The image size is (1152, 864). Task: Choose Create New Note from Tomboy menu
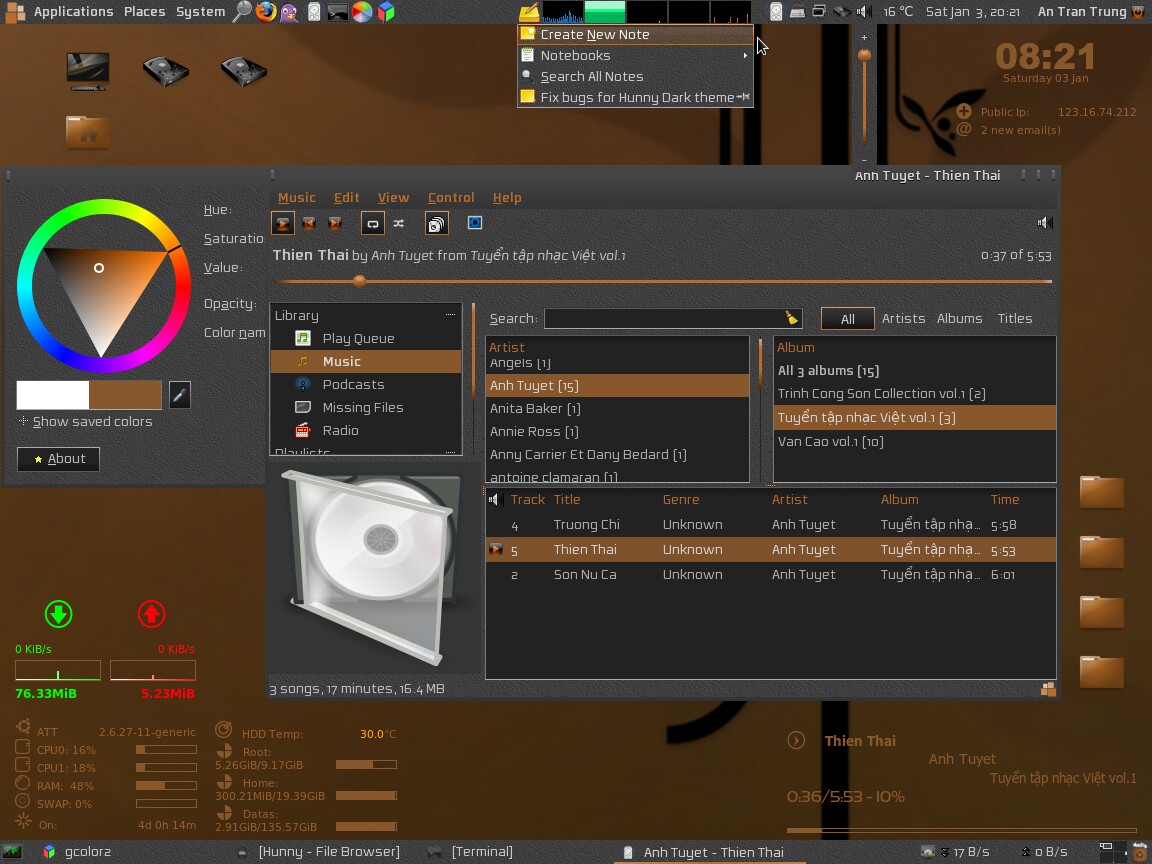636,35
